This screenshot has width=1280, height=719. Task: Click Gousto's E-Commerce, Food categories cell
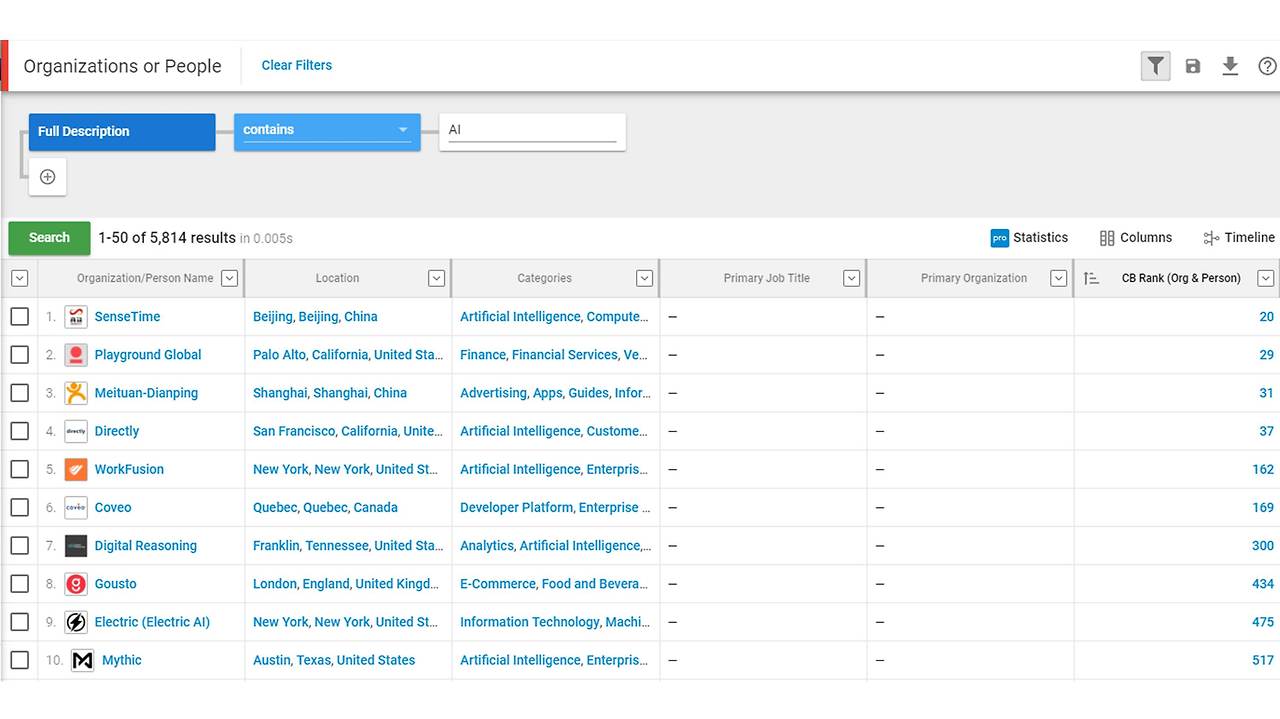pos(555,584)
